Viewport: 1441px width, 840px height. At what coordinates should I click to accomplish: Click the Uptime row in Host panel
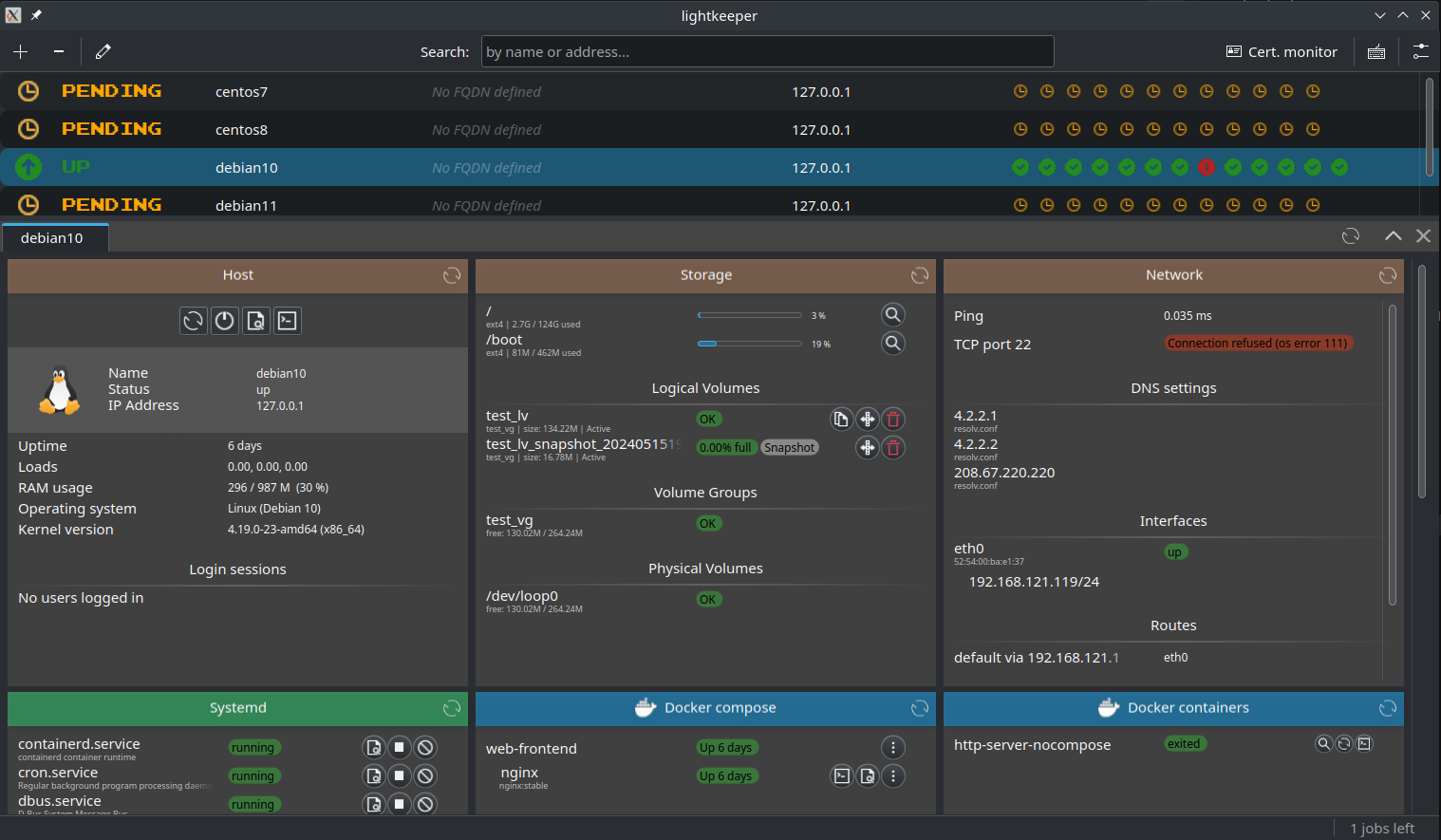237,446
